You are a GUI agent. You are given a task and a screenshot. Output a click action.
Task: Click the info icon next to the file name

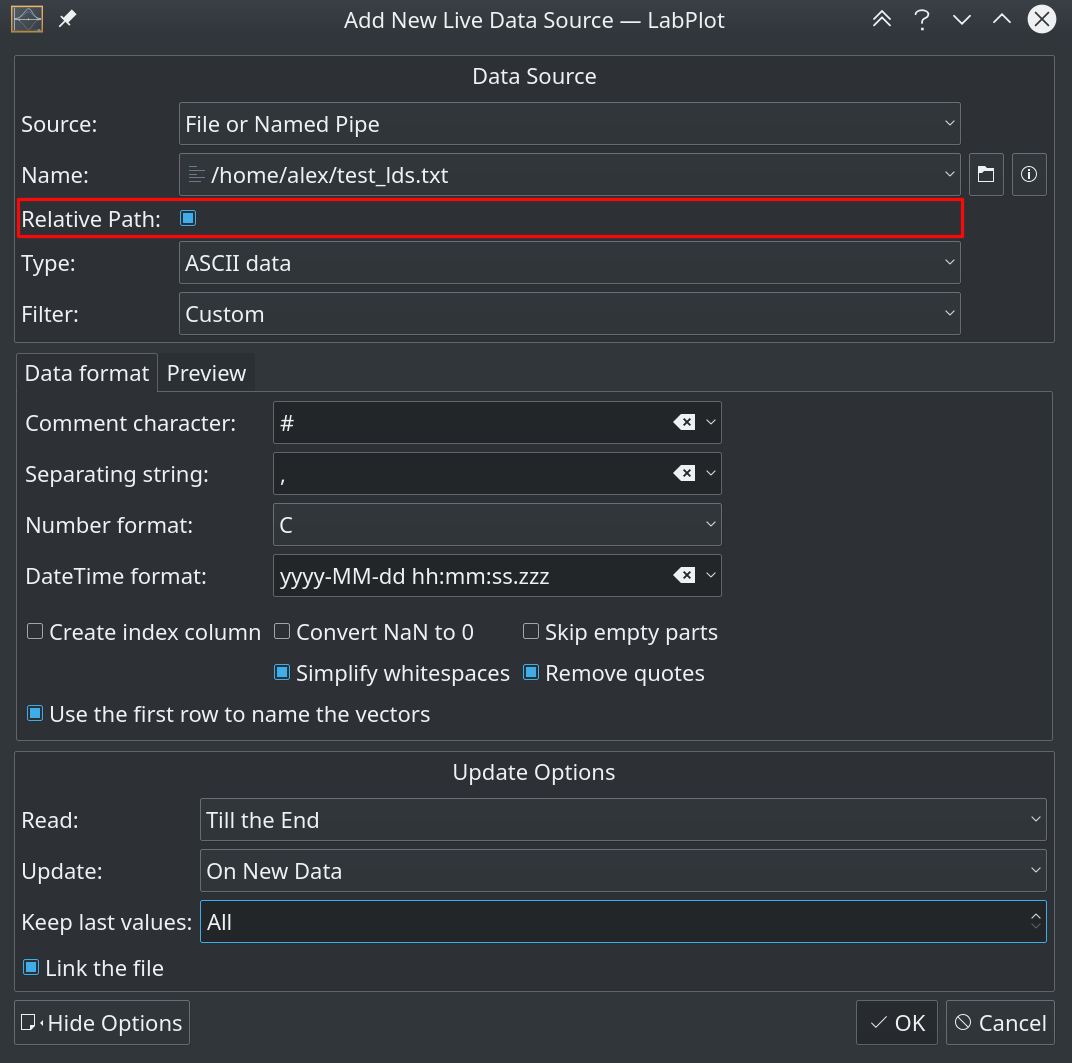(x=1029, y=174)
